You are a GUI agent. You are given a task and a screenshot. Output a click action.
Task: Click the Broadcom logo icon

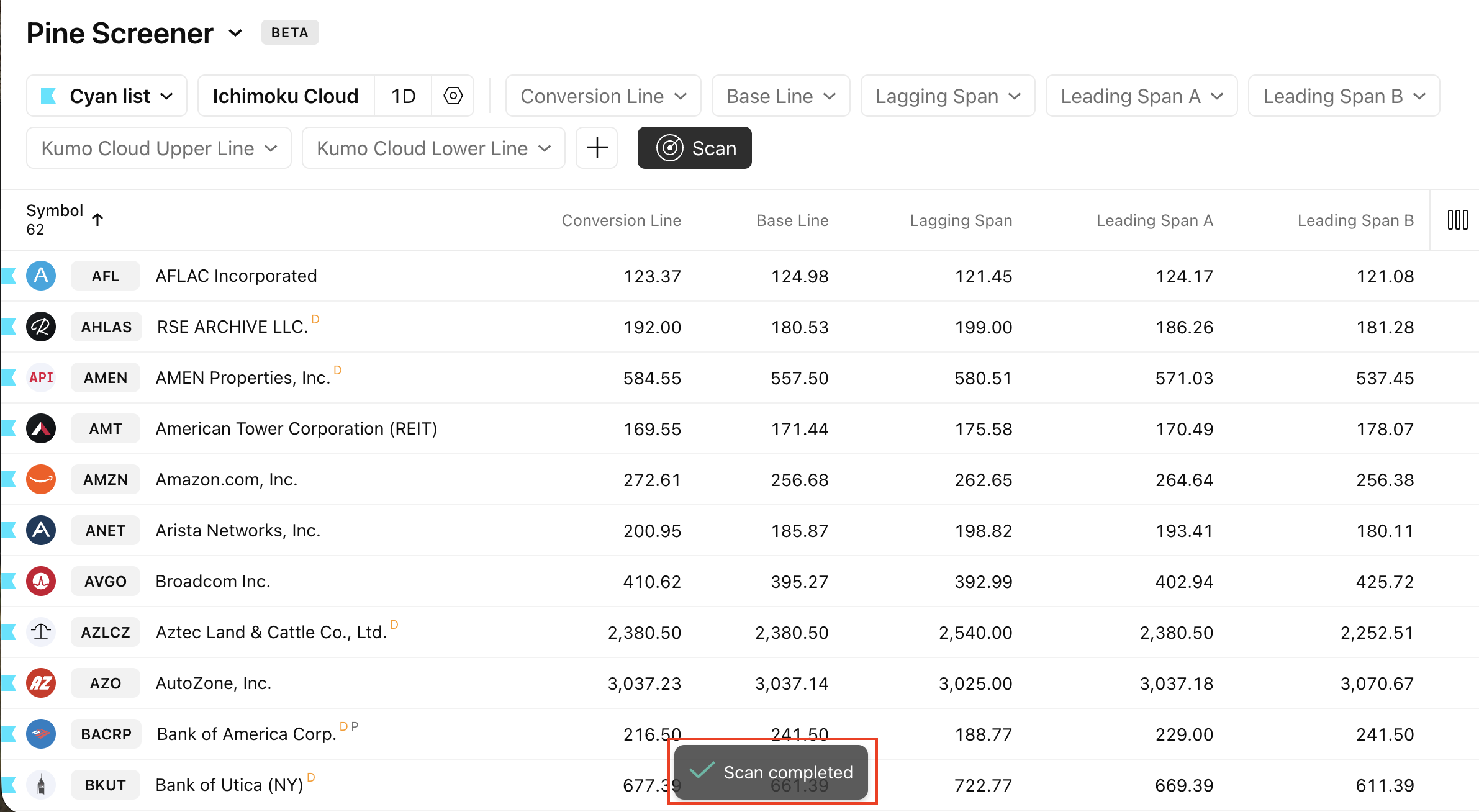41,581
